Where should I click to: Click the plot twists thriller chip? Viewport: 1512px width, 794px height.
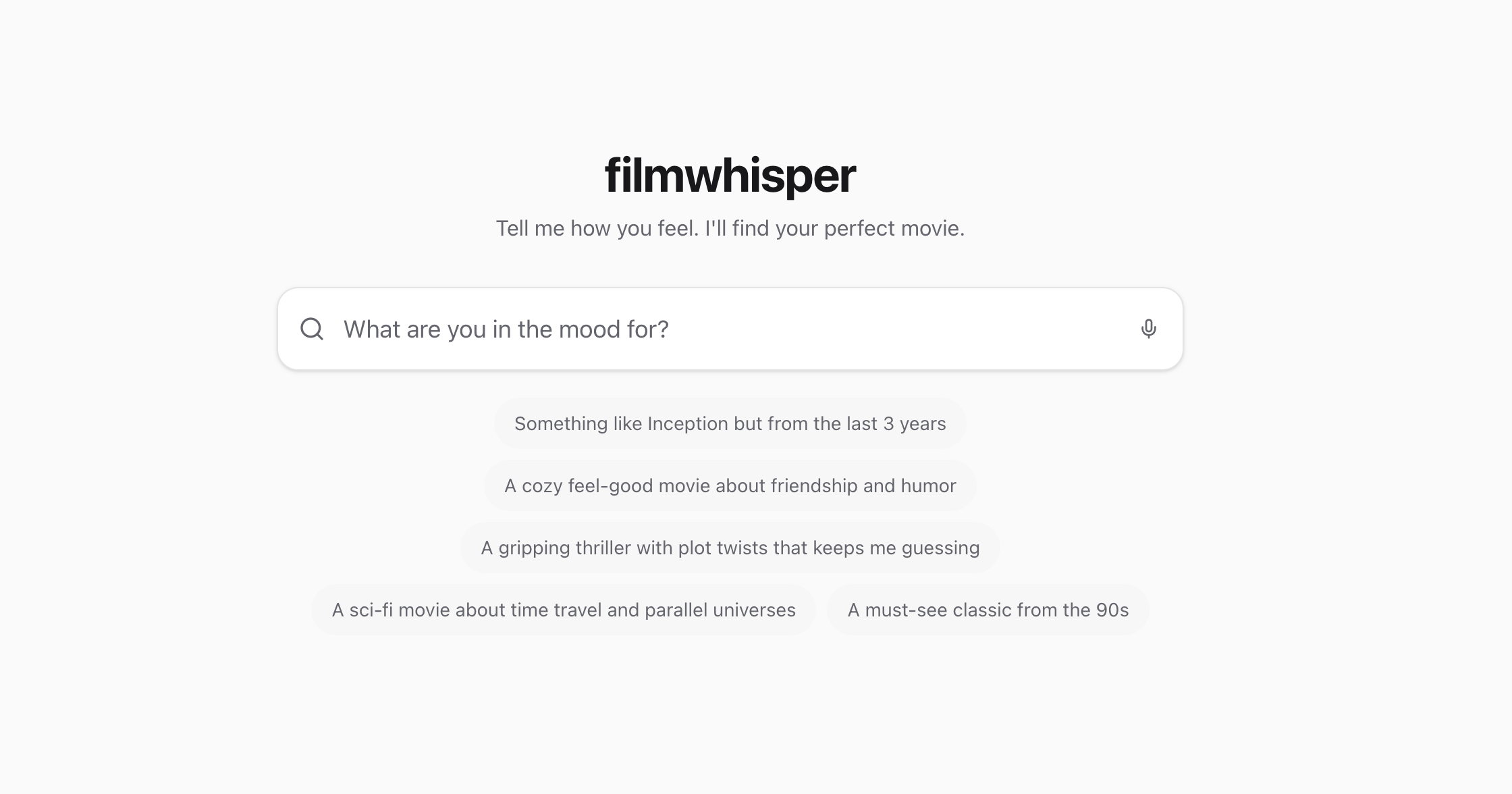click(730, 548)
